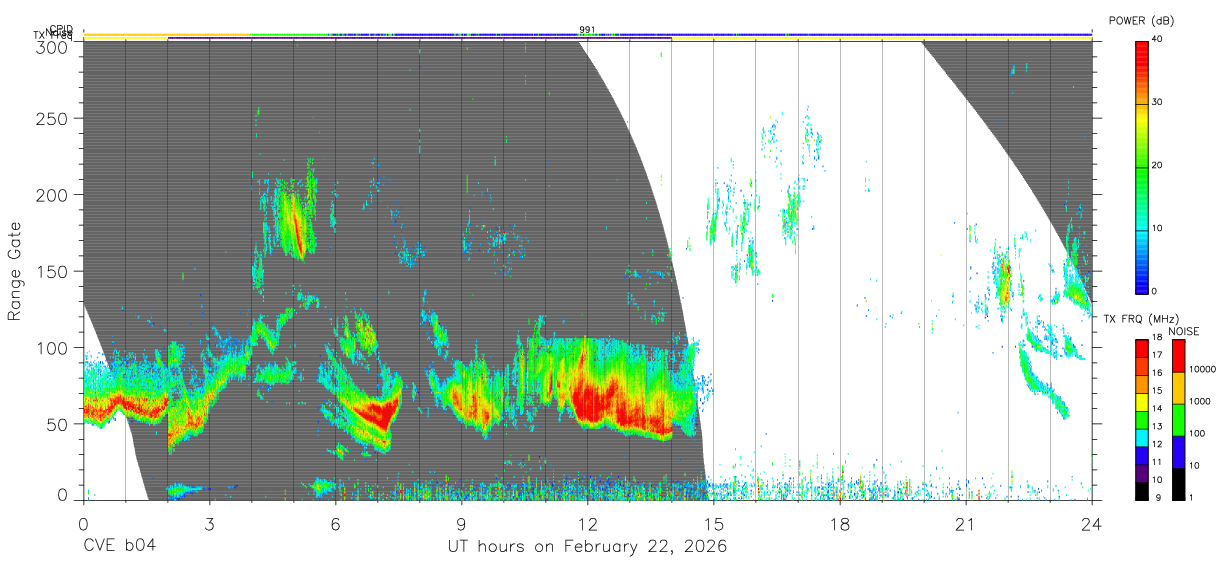Click the 'NOISE' legend title
The width and height of the screenshot is (1228, 567).
(x=1184, y=332)
